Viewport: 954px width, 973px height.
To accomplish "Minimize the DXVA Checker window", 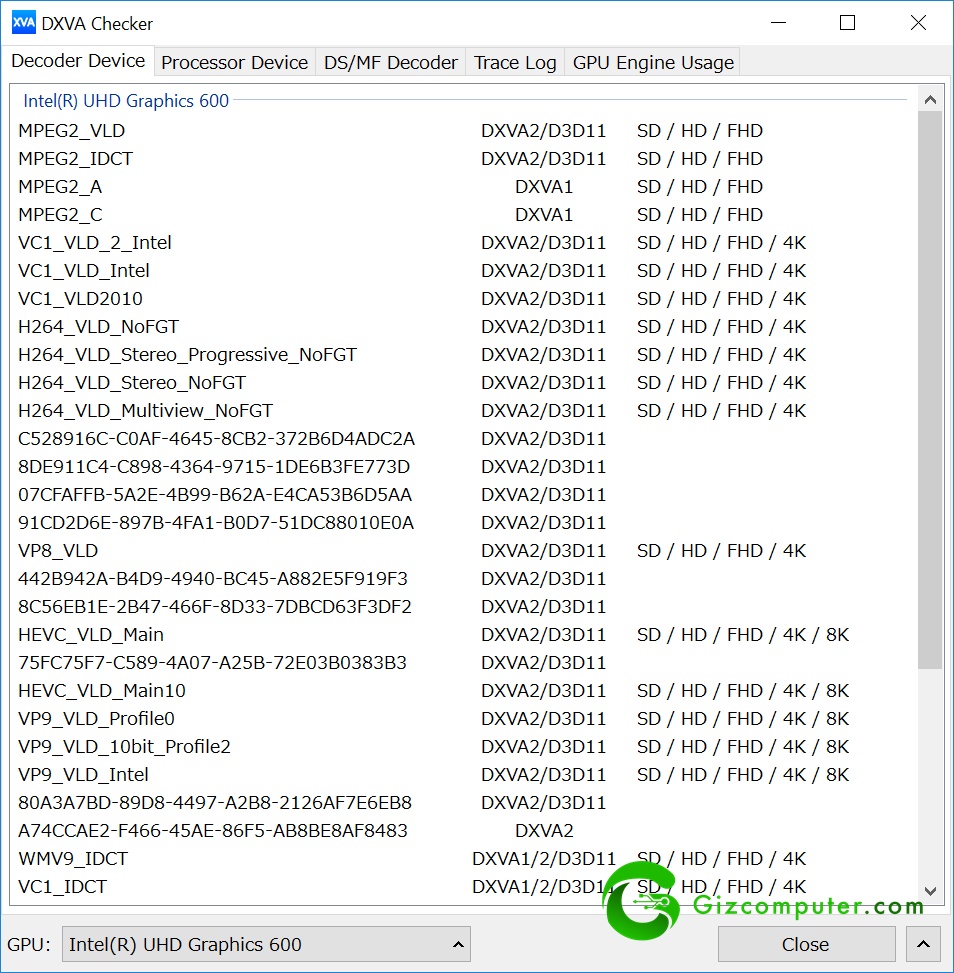I will [778, 23].
